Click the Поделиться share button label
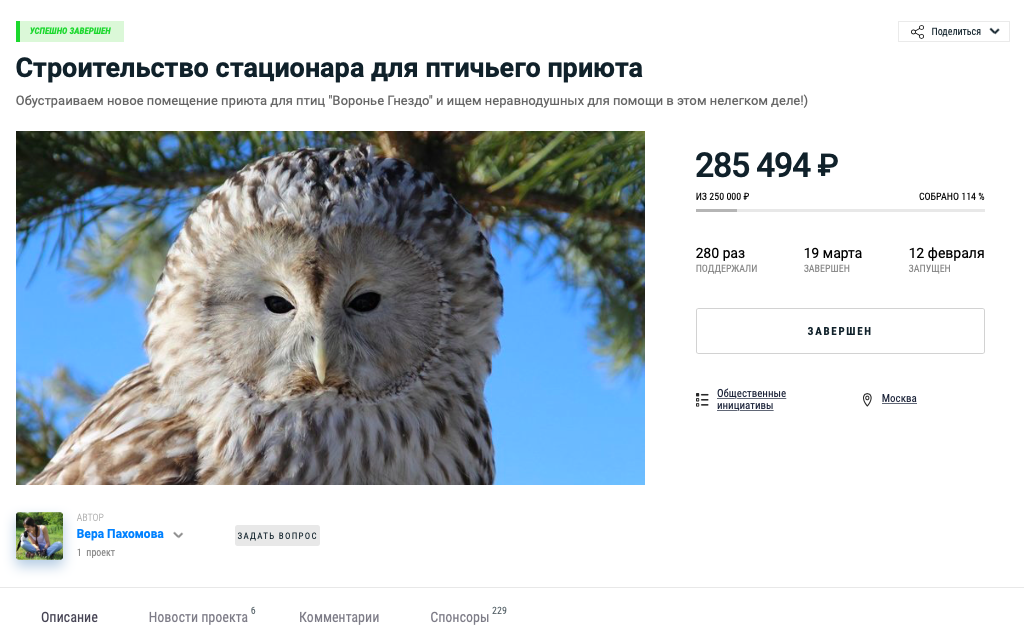 956,31
